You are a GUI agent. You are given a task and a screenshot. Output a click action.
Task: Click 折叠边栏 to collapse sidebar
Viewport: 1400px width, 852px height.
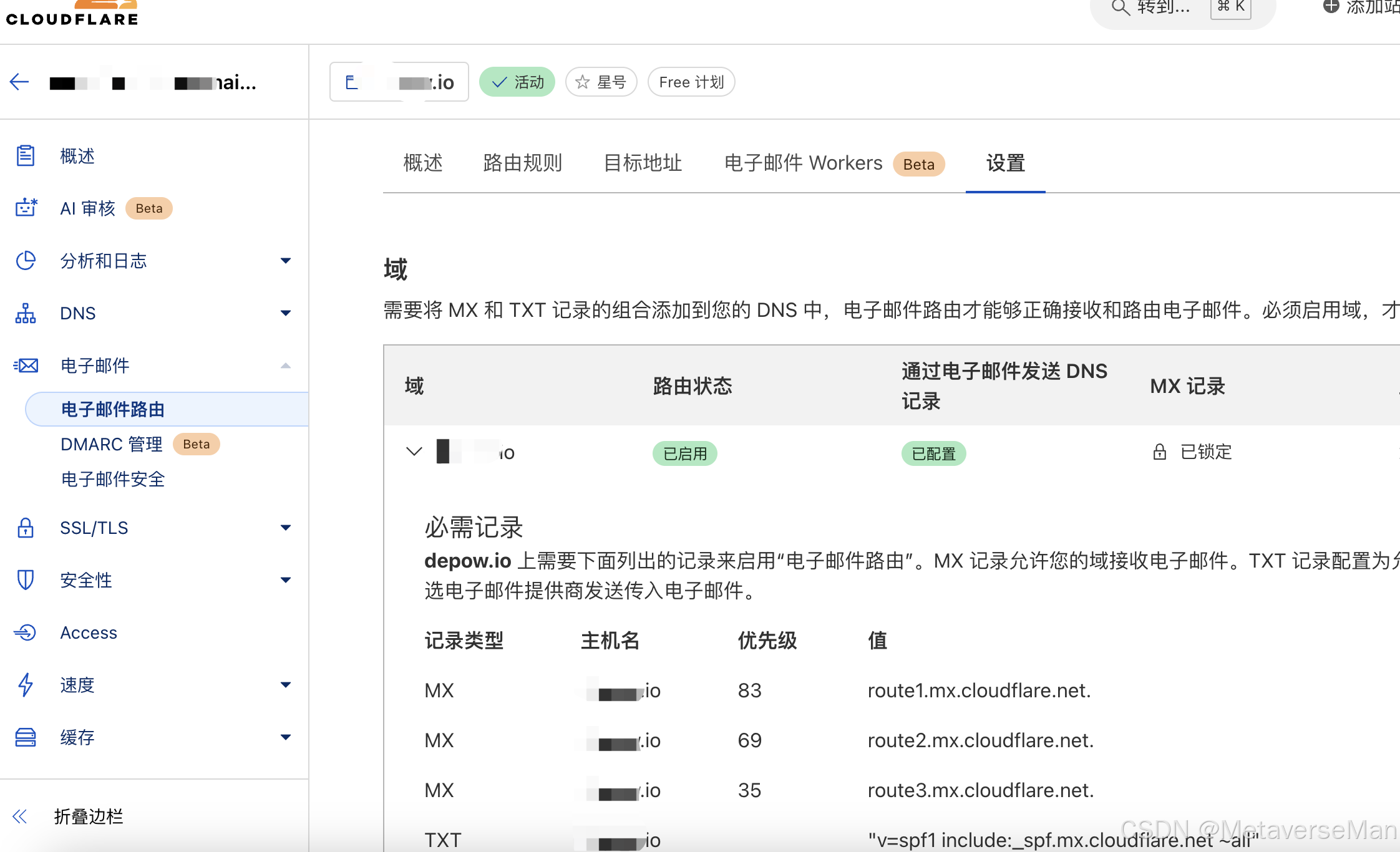coord(87,816)
